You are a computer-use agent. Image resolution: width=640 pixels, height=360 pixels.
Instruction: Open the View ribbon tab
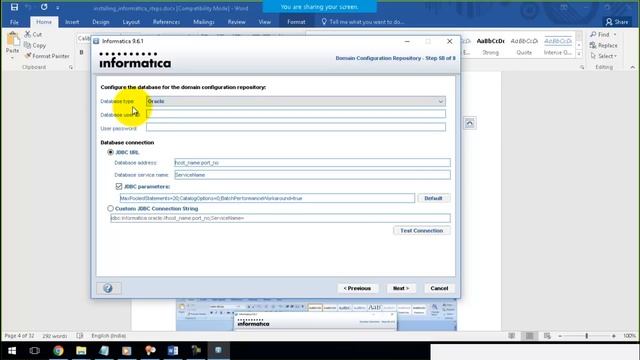point(264,22)
